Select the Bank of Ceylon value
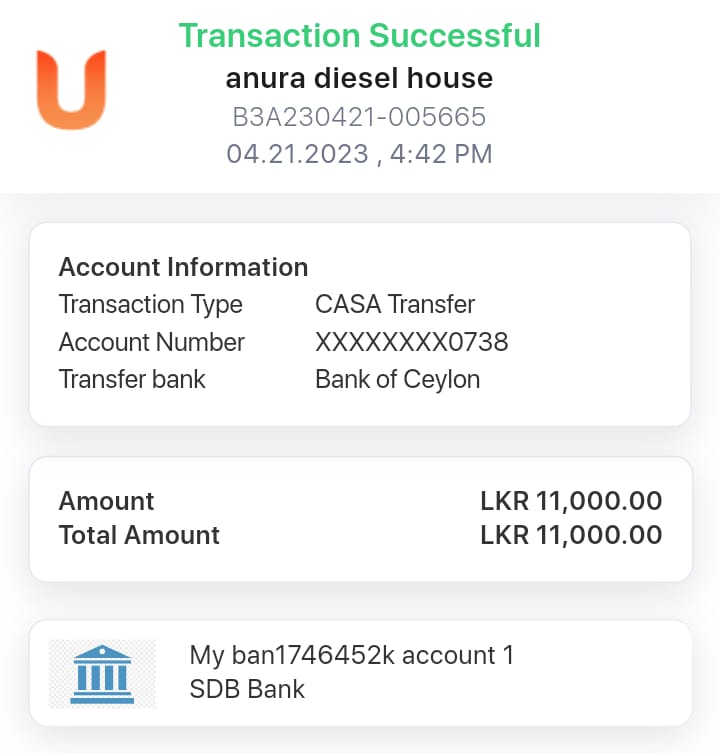Screen dimensions: 720x753 tap(398, 380)
